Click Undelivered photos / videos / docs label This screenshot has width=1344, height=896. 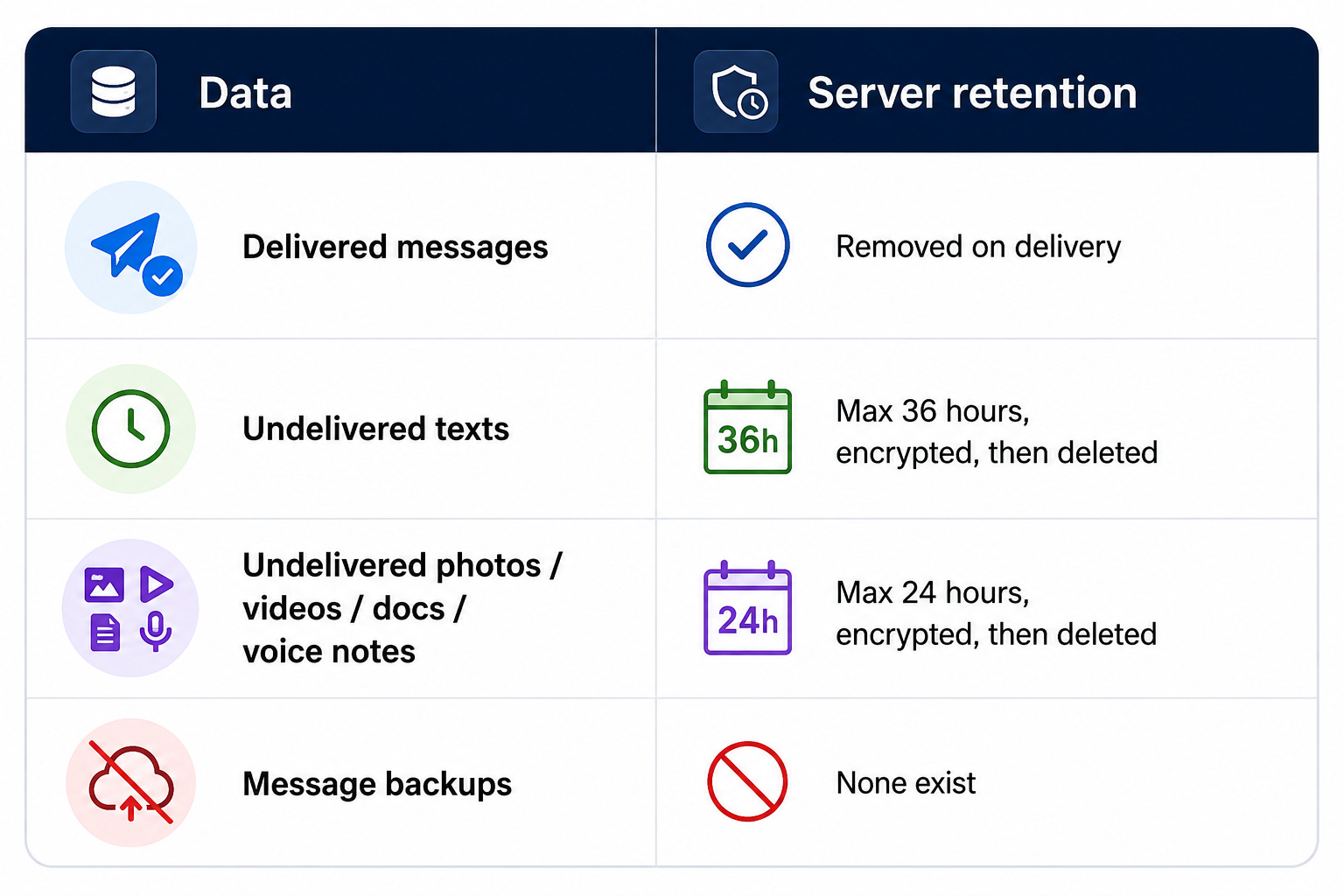(402, 608)
